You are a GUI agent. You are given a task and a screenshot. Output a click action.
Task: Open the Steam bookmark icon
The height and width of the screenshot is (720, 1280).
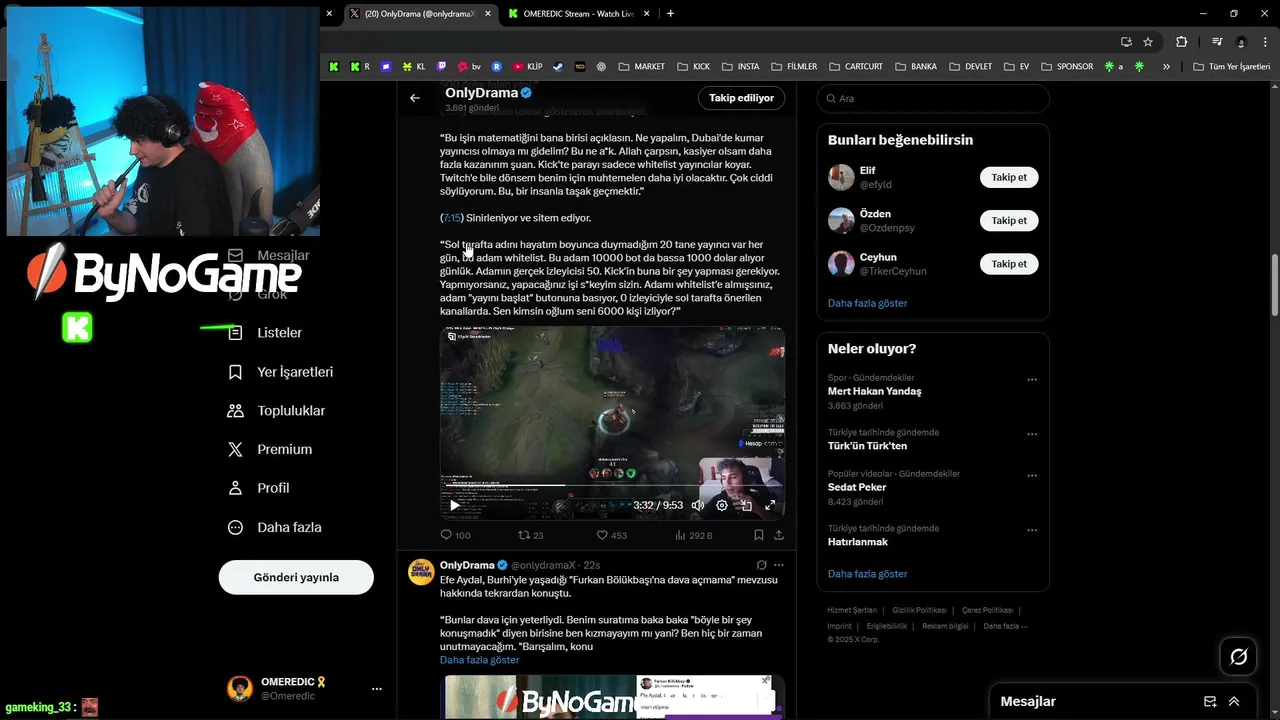(x=558, y=67)
